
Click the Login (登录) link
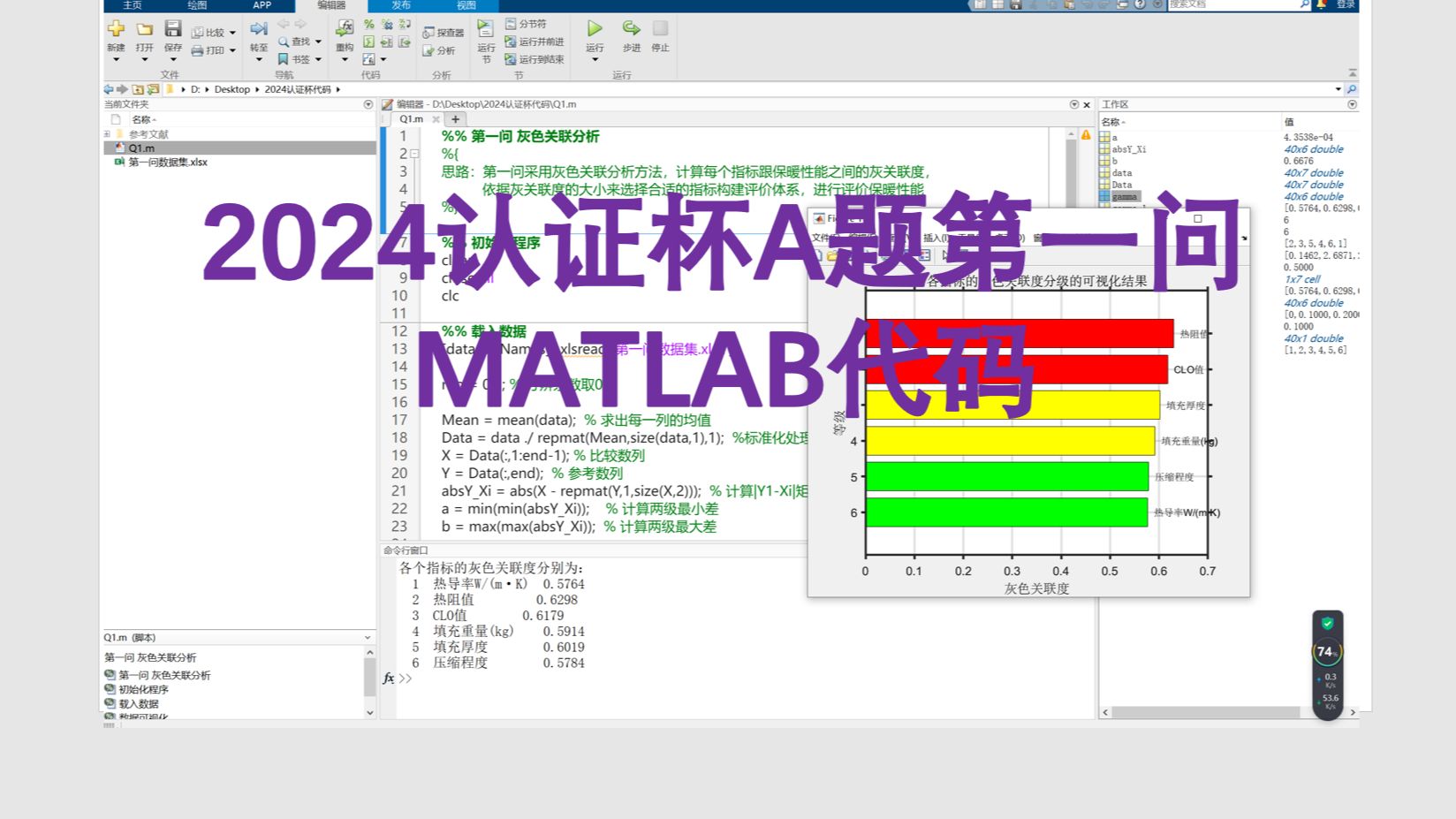[1345, 4]
